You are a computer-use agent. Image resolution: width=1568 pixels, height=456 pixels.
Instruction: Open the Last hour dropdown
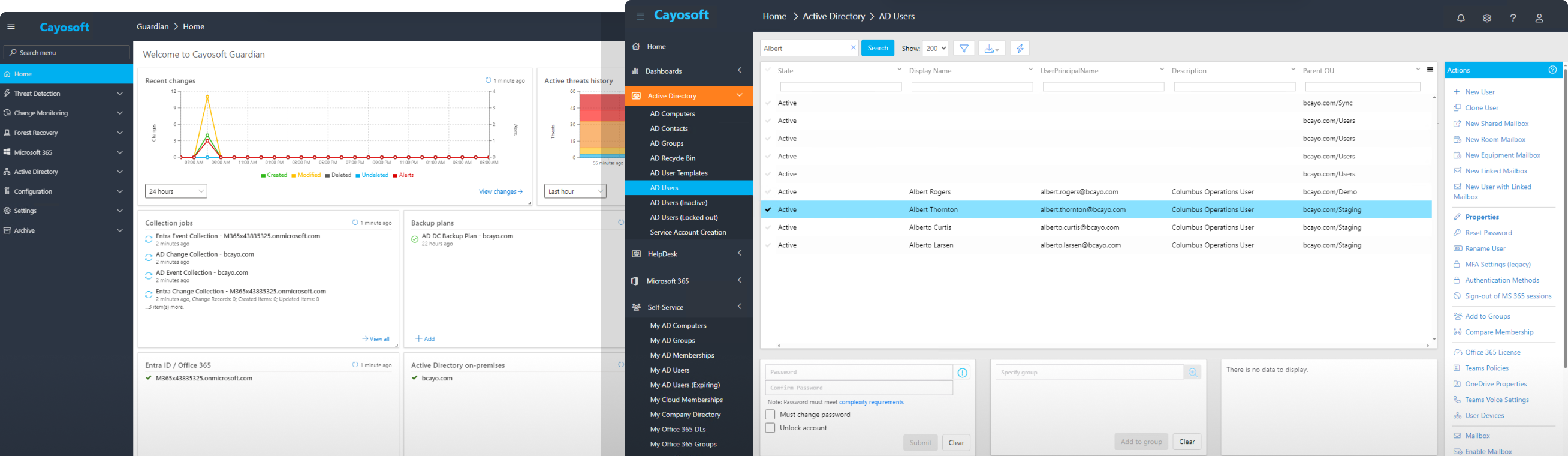coord(575,191)
